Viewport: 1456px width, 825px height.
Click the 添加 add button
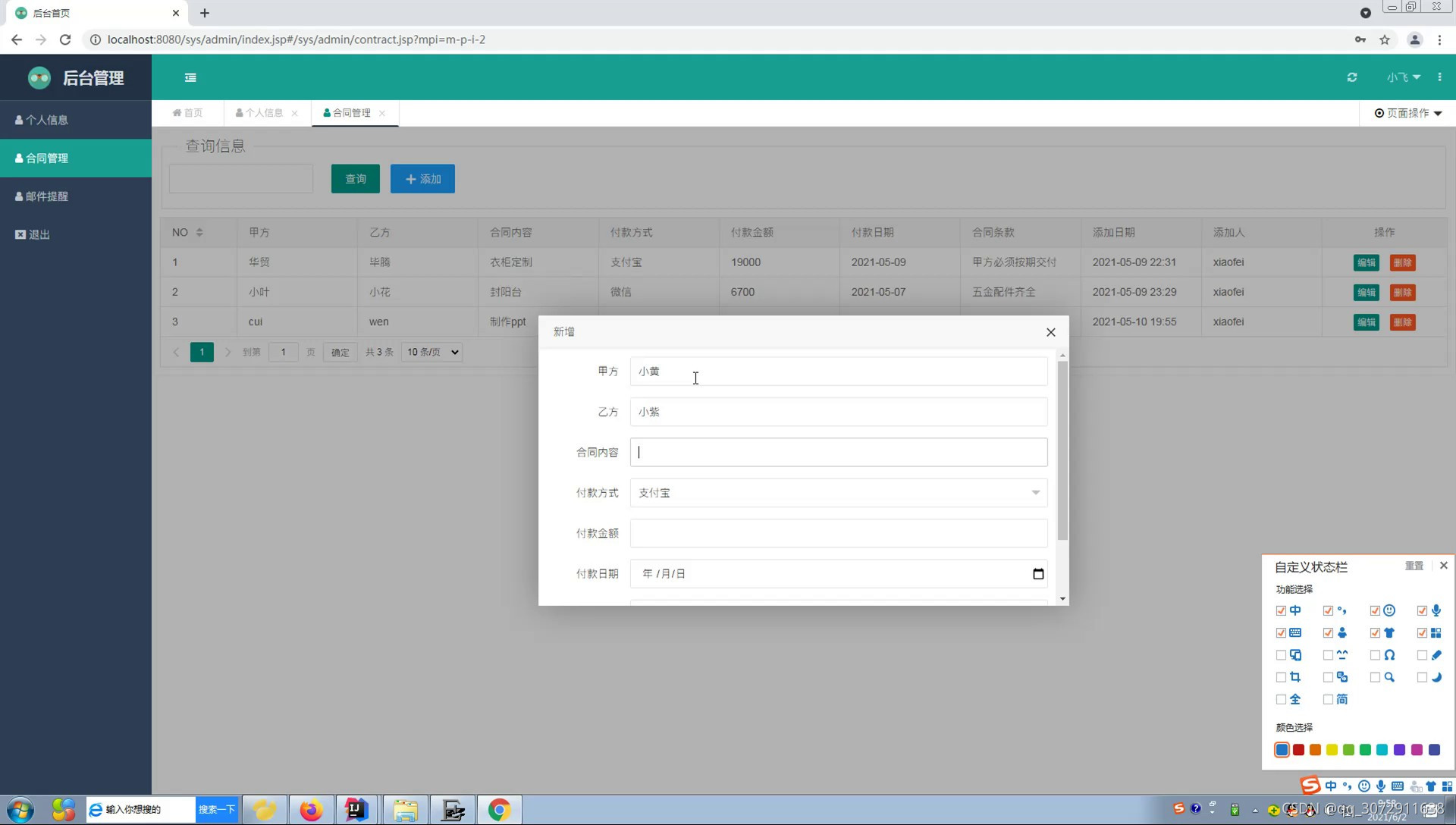tap(422, 179)
